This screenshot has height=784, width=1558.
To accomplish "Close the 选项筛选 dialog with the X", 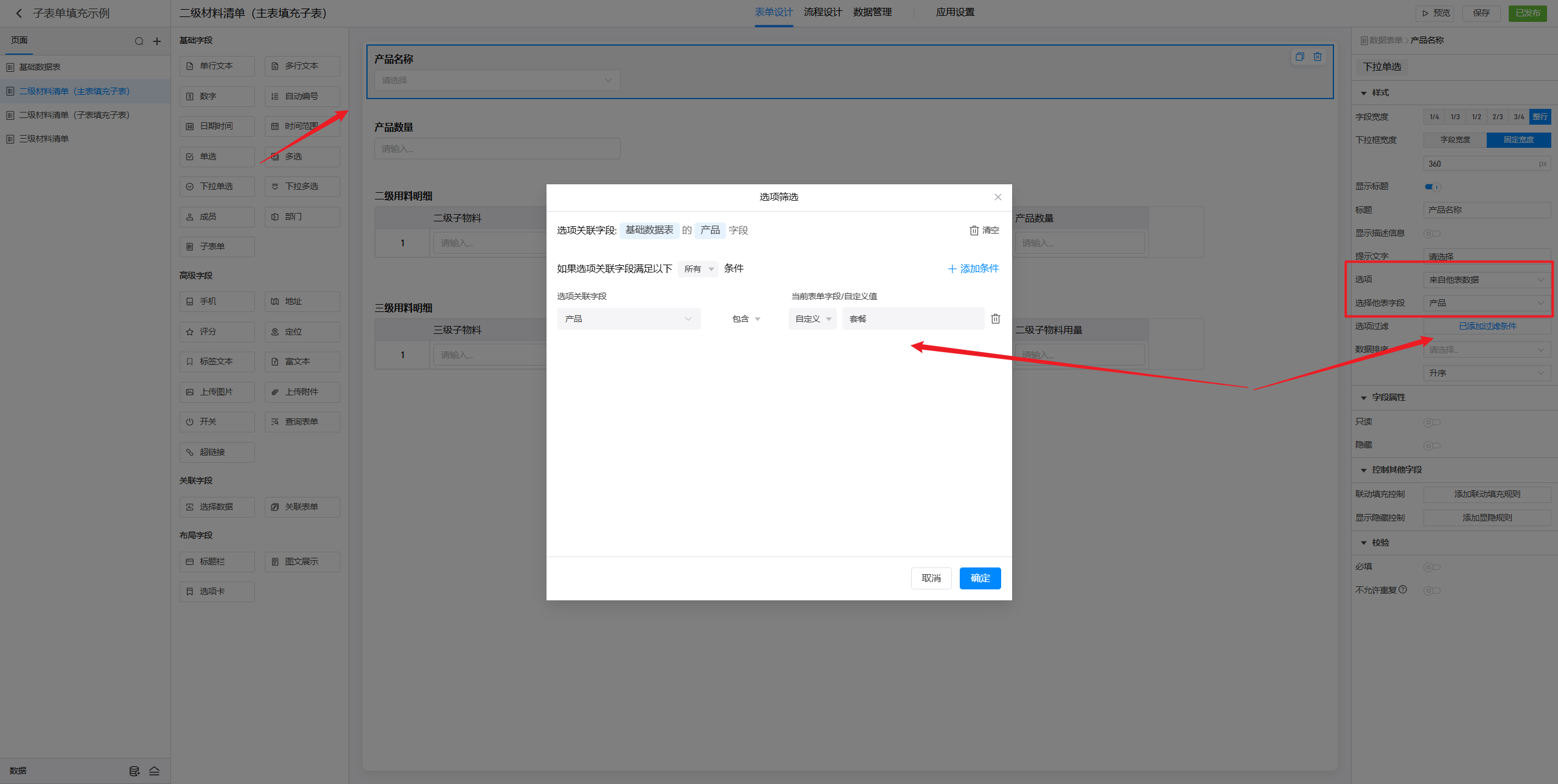I will point(998,197).
